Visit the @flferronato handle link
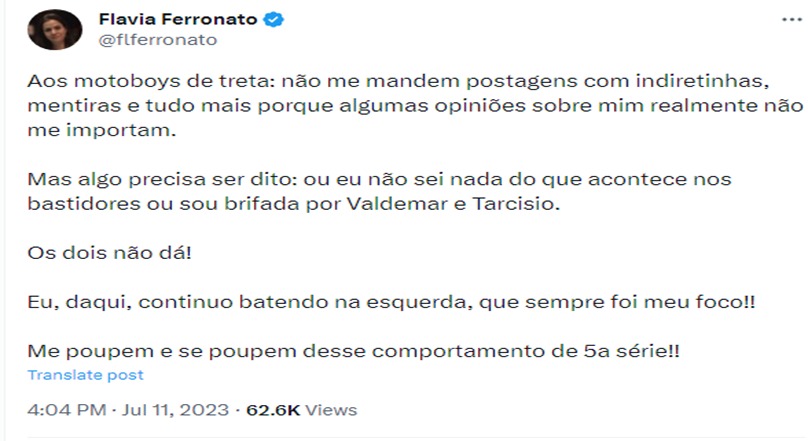The height and width of the screenshot is (441, 808). 158,40
